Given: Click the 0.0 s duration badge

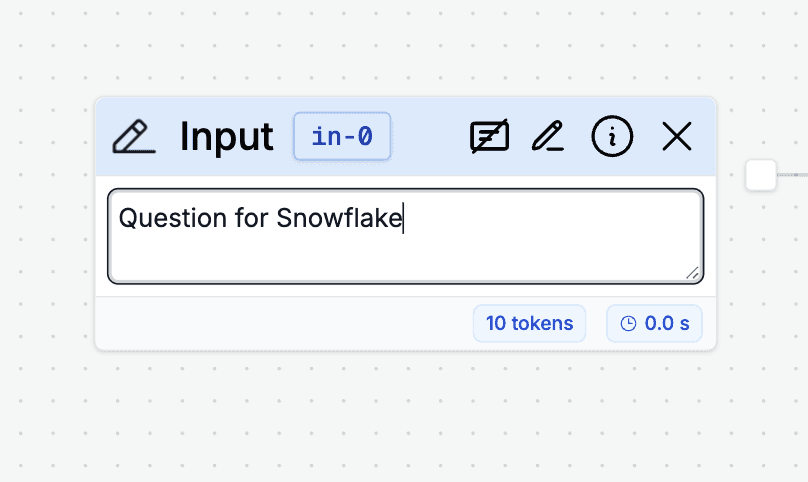Looking at the screenshot, I should click(654, 323).
